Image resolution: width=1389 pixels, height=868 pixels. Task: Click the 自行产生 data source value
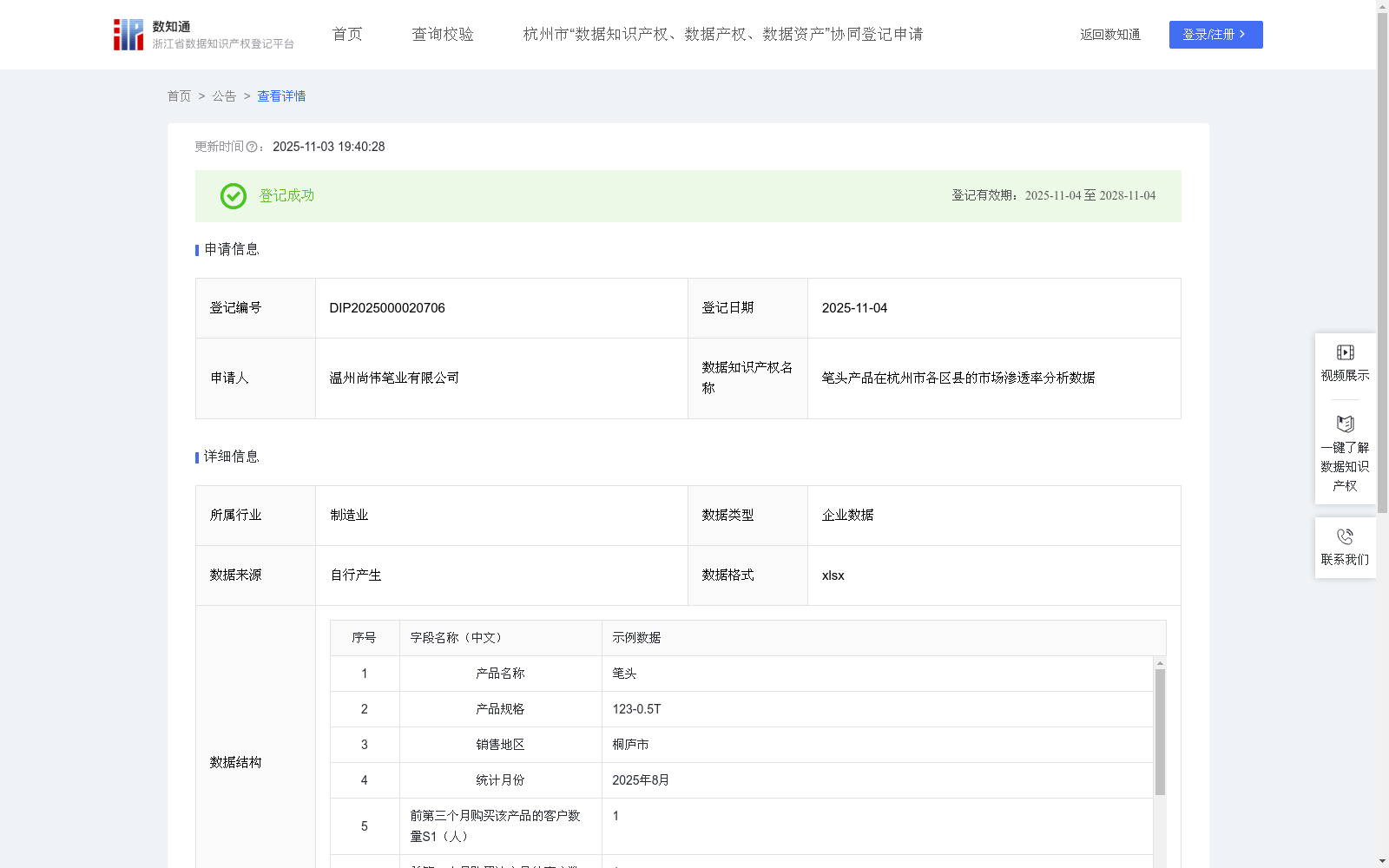[x=356, y=575]
